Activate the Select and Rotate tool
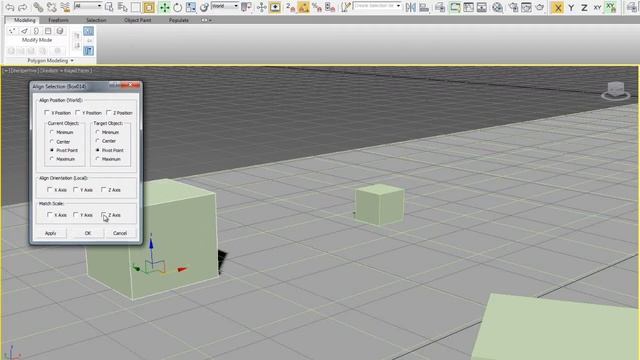This screenshot has width=640, height=360. click(178, 7)
